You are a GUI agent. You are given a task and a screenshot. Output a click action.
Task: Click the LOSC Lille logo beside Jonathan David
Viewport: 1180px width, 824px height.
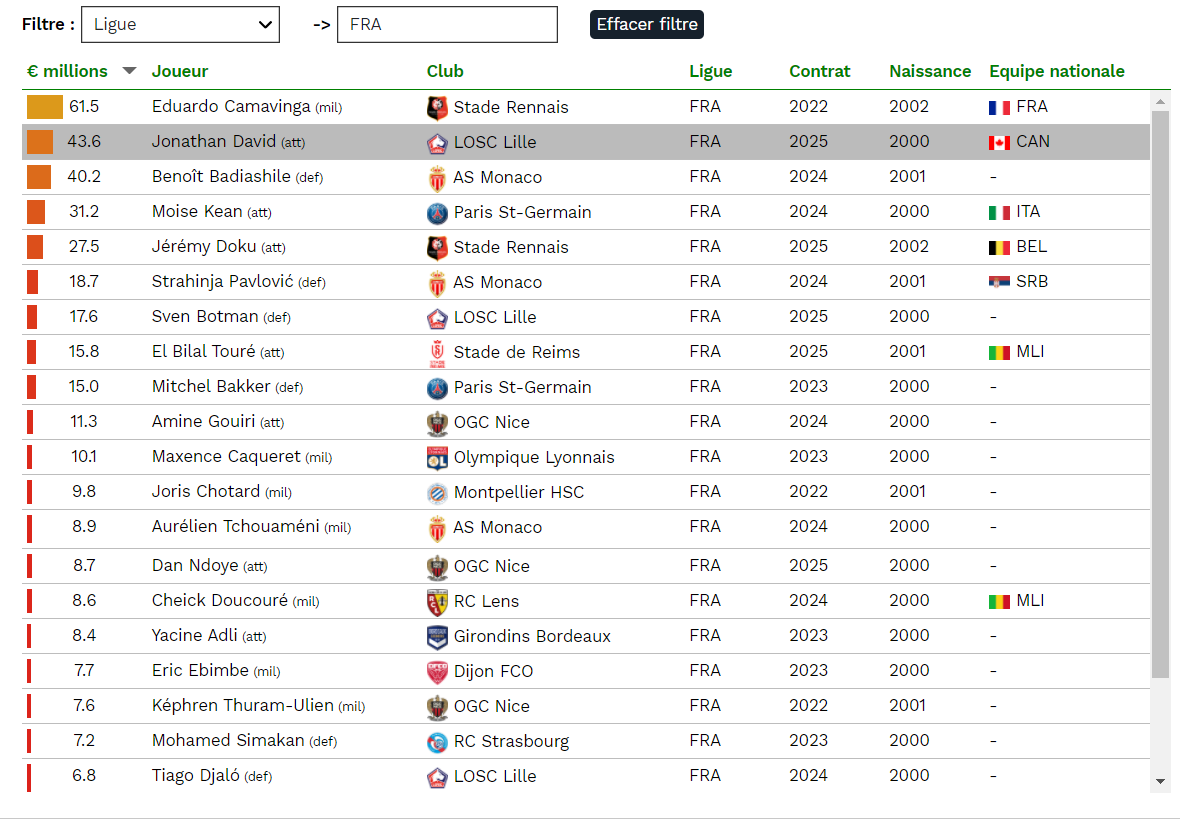click(x=437, y=142)
